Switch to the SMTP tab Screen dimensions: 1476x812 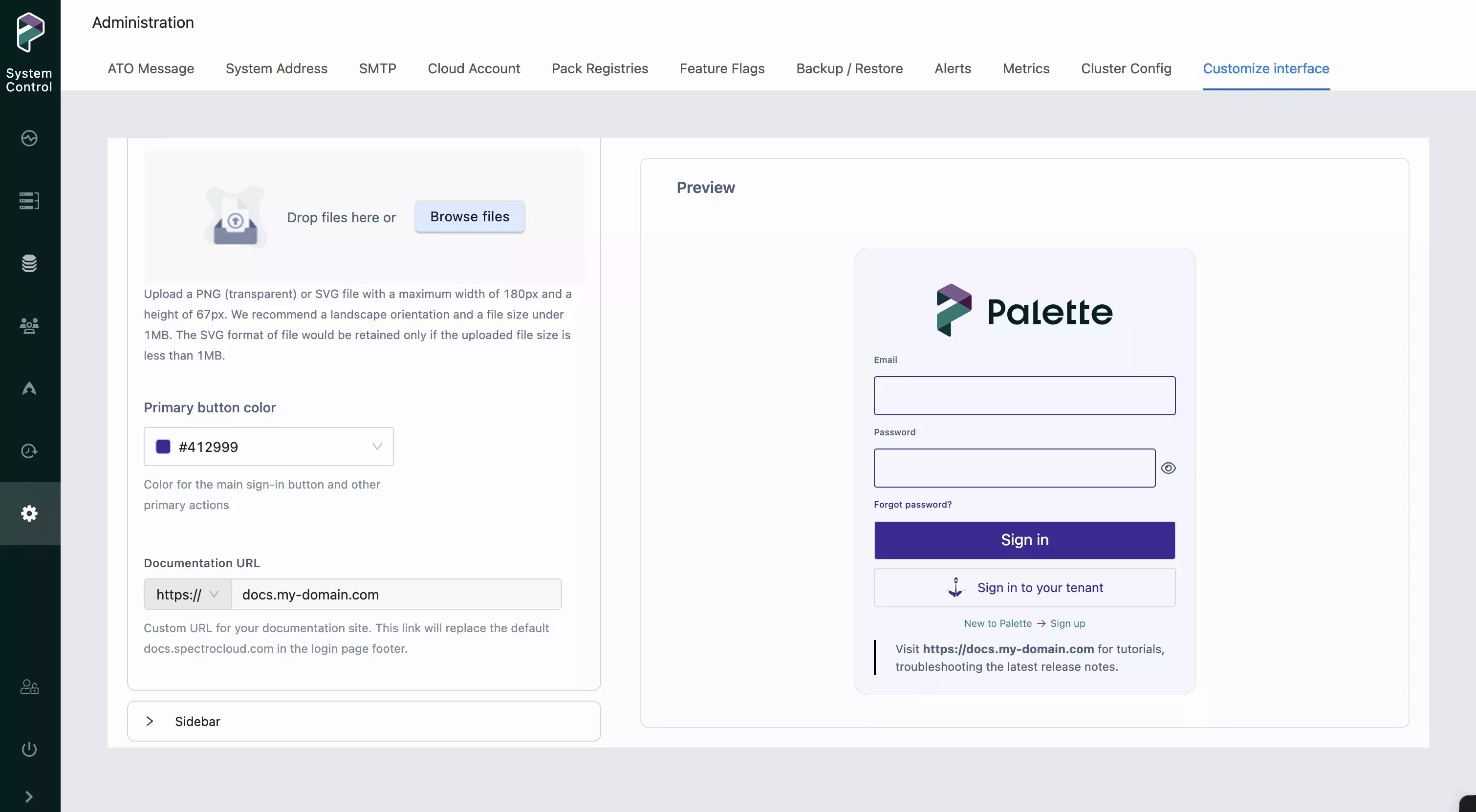click(378, 68)
